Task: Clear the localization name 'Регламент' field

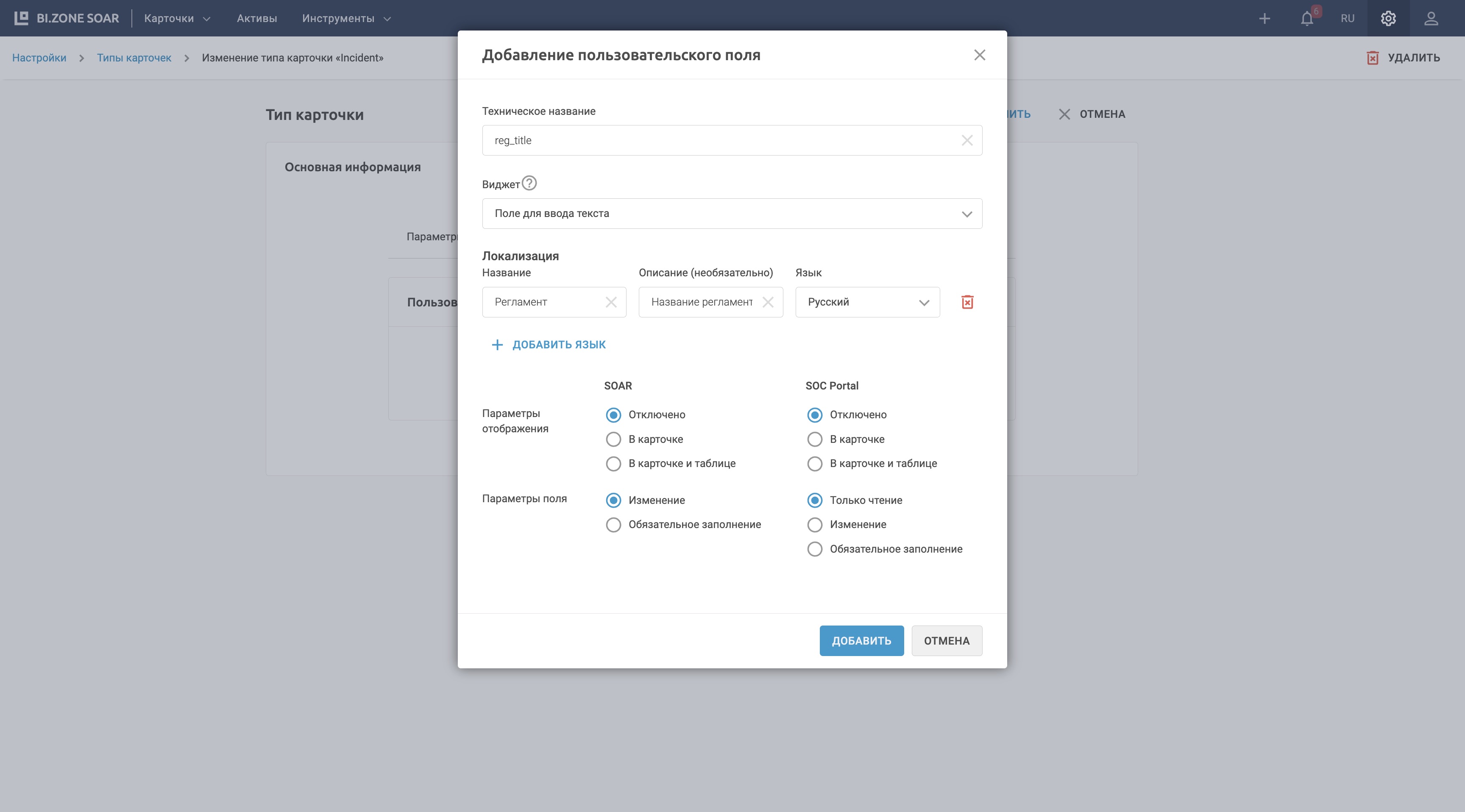Action: click(611, 302)
